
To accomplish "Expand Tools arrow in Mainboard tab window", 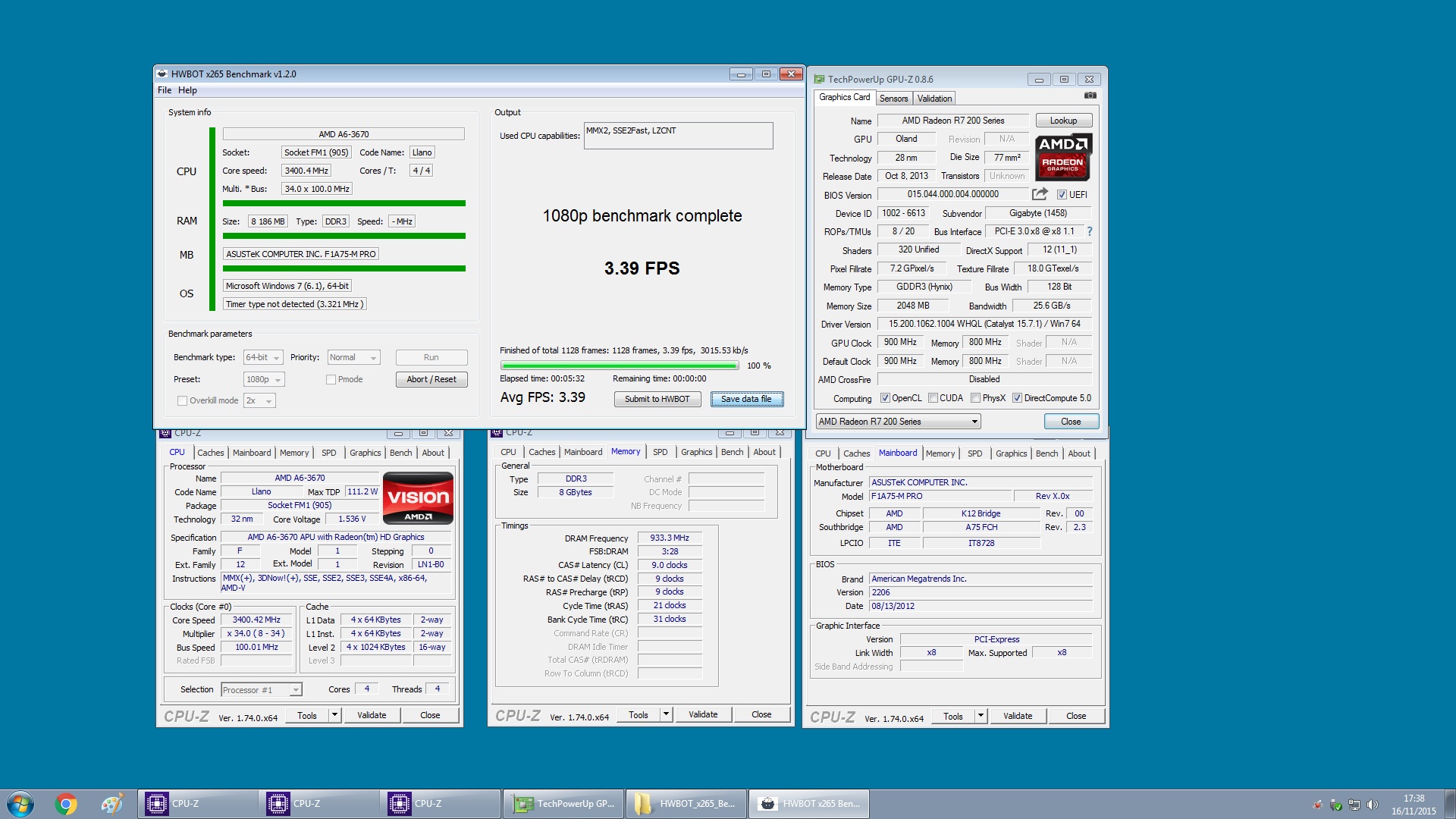I will coord(981,716).
